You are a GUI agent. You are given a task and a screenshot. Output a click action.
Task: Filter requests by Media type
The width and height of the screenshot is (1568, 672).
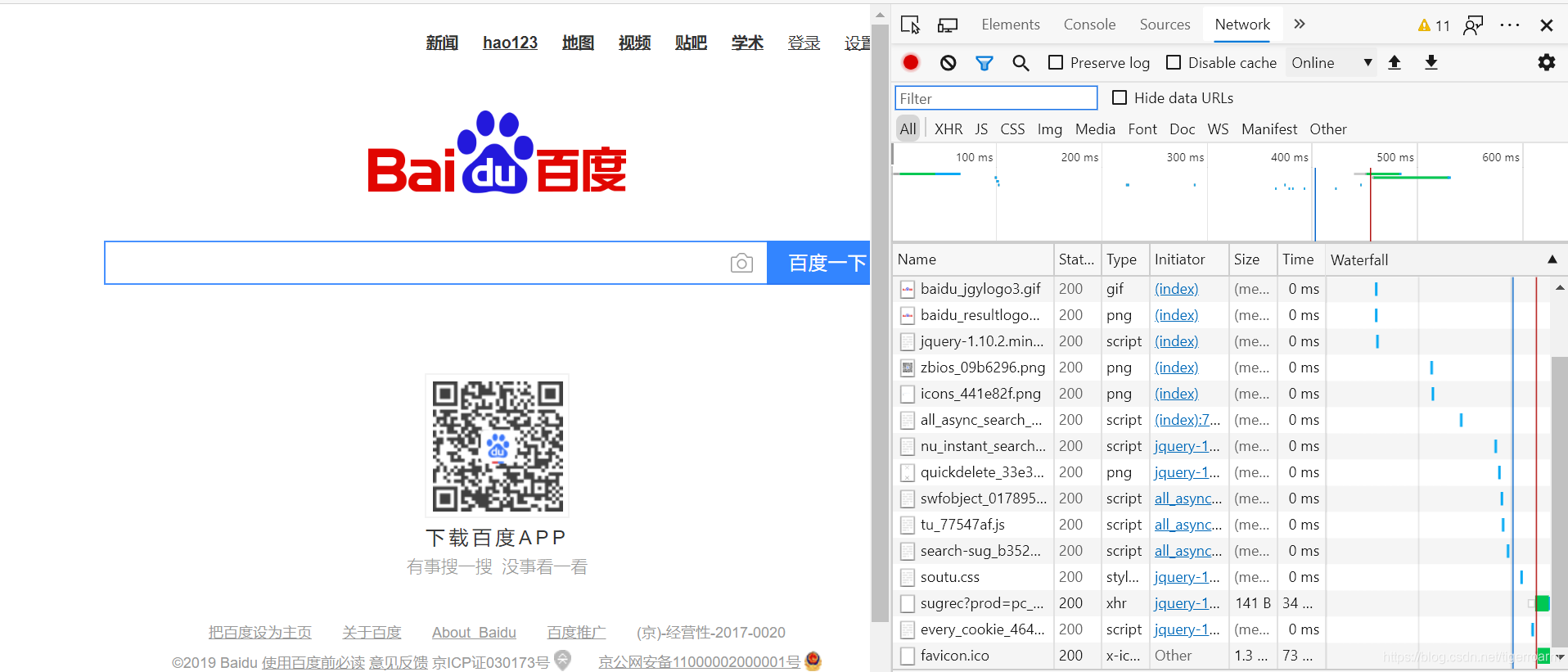click(x=1095, y=129)
